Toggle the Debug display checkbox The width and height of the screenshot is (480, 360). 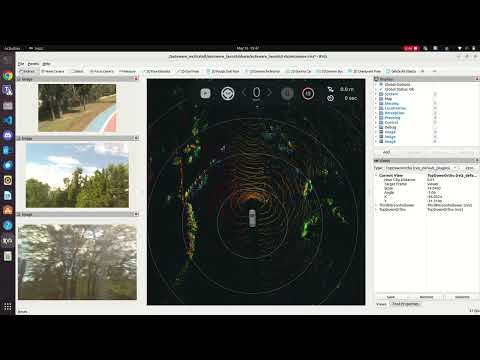(x=435, y=127)
